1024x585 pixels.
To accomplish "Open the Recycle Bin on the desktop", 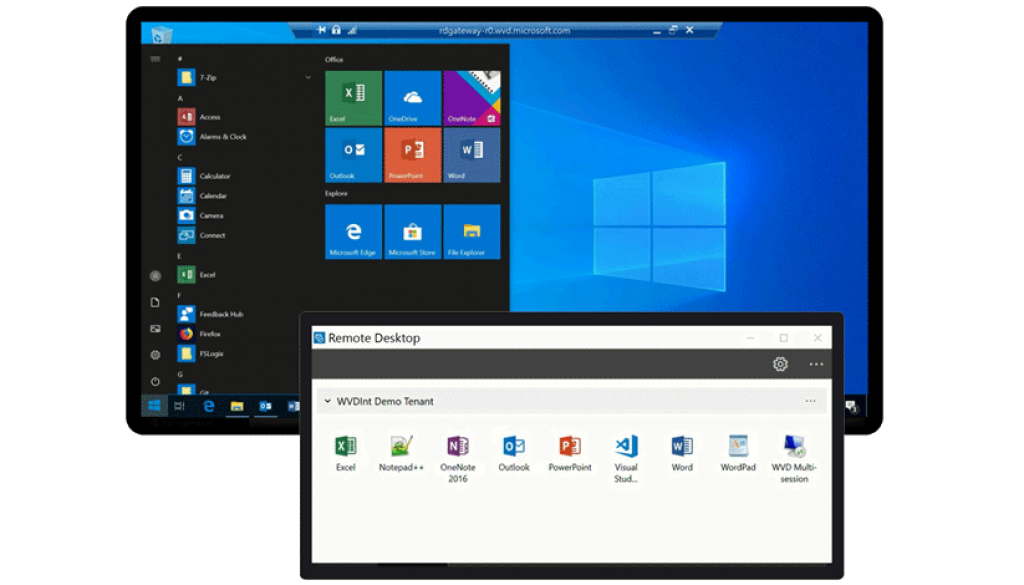I will point(159,34).
